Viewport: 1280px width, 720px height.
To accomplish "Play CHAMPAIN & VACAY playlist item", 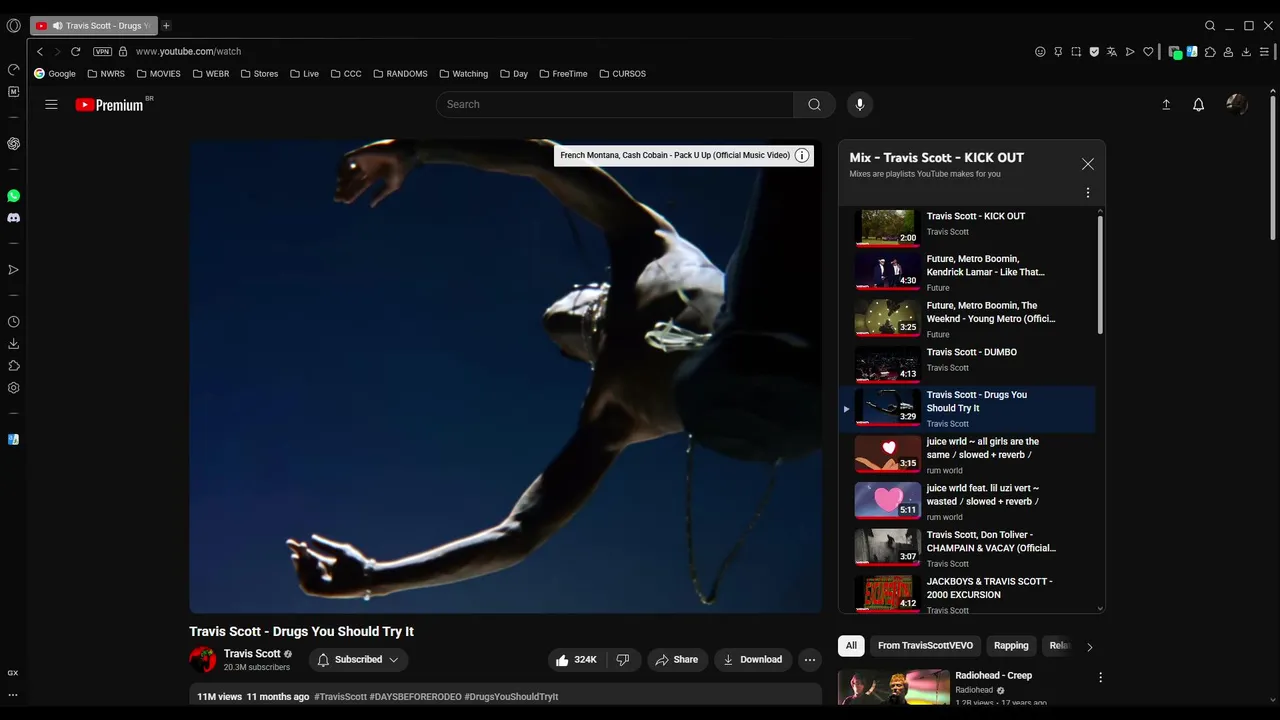I will pyautogui.click(x=966, y=548).
